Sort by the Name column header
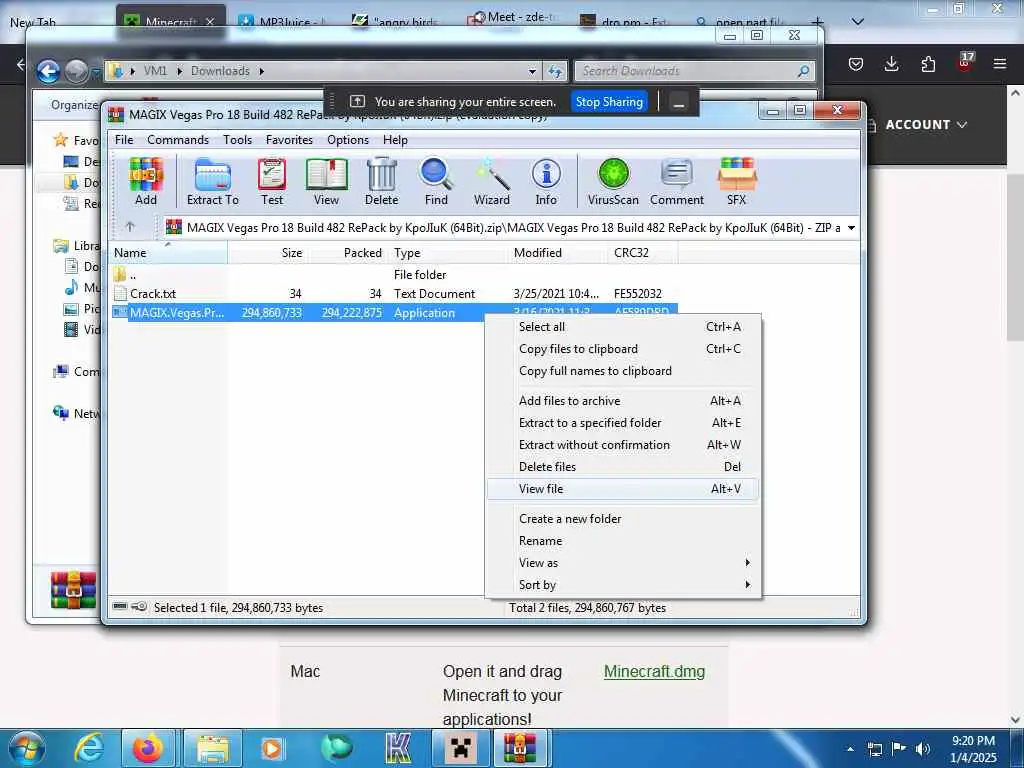Viewport: 1024px width, 768px height. coord(168,253)
